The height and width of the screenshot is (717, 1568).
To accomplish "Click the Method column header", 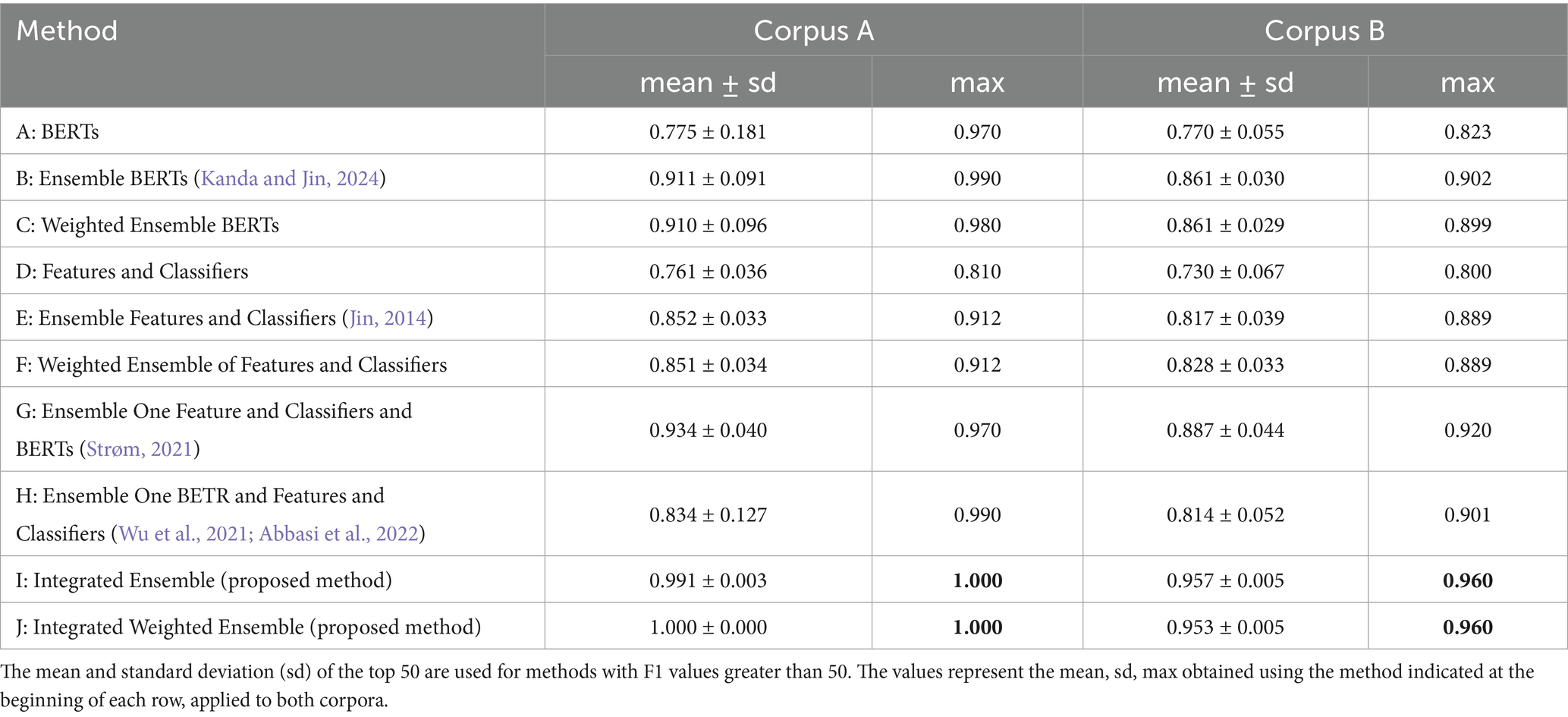I will [67, 31].
